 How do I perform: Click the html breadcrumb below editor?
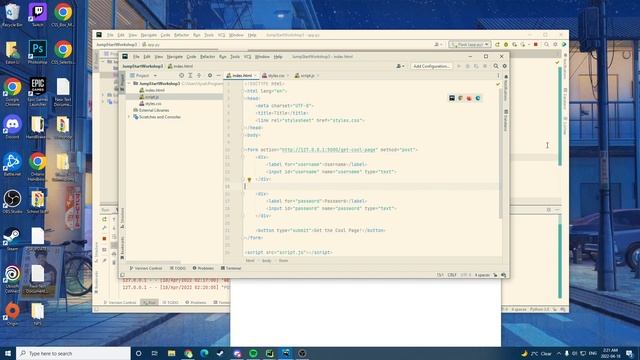click(x=250, y=260)
